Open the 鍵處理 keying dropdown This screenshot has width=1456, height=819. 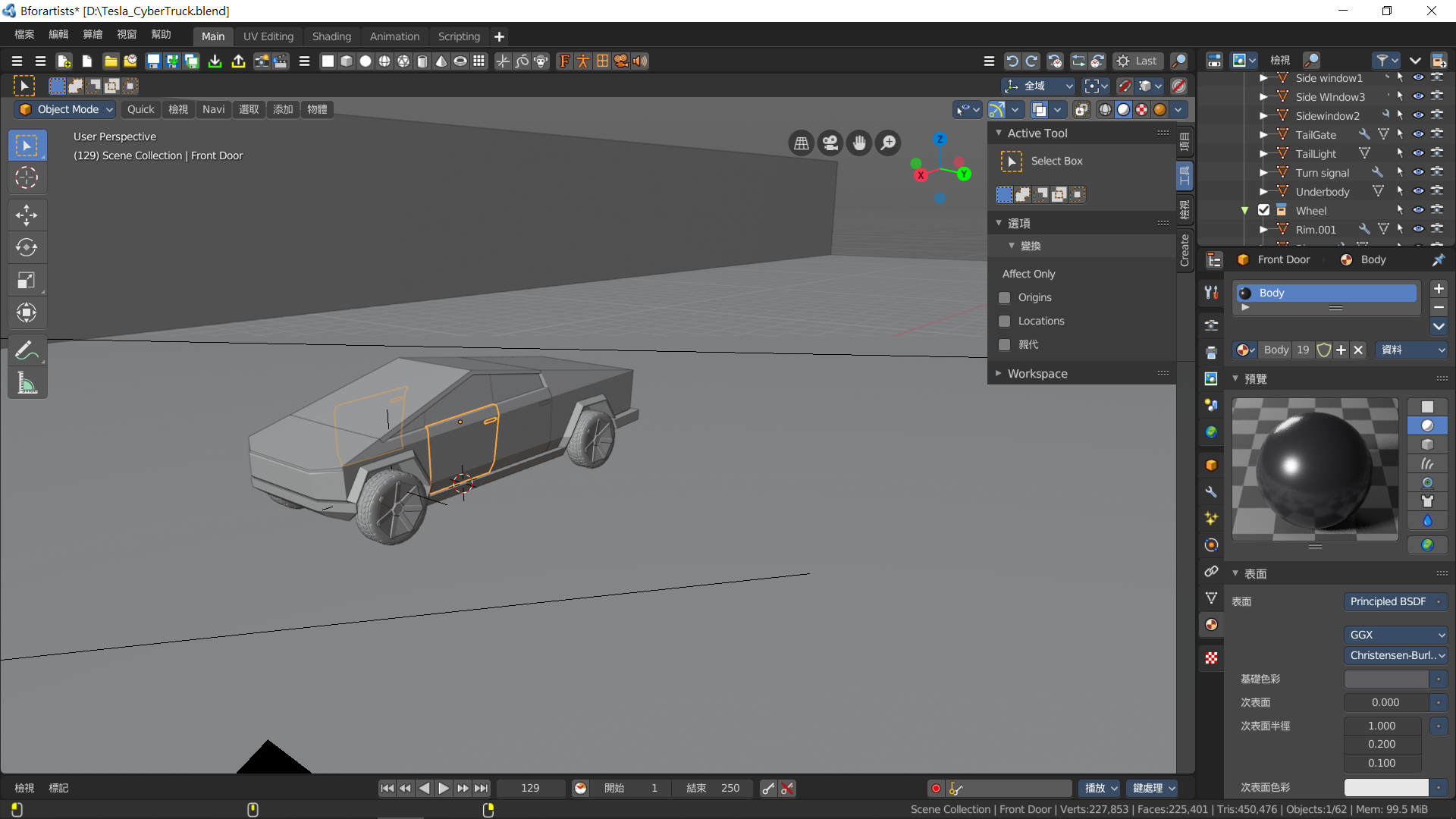(1151, 789)
